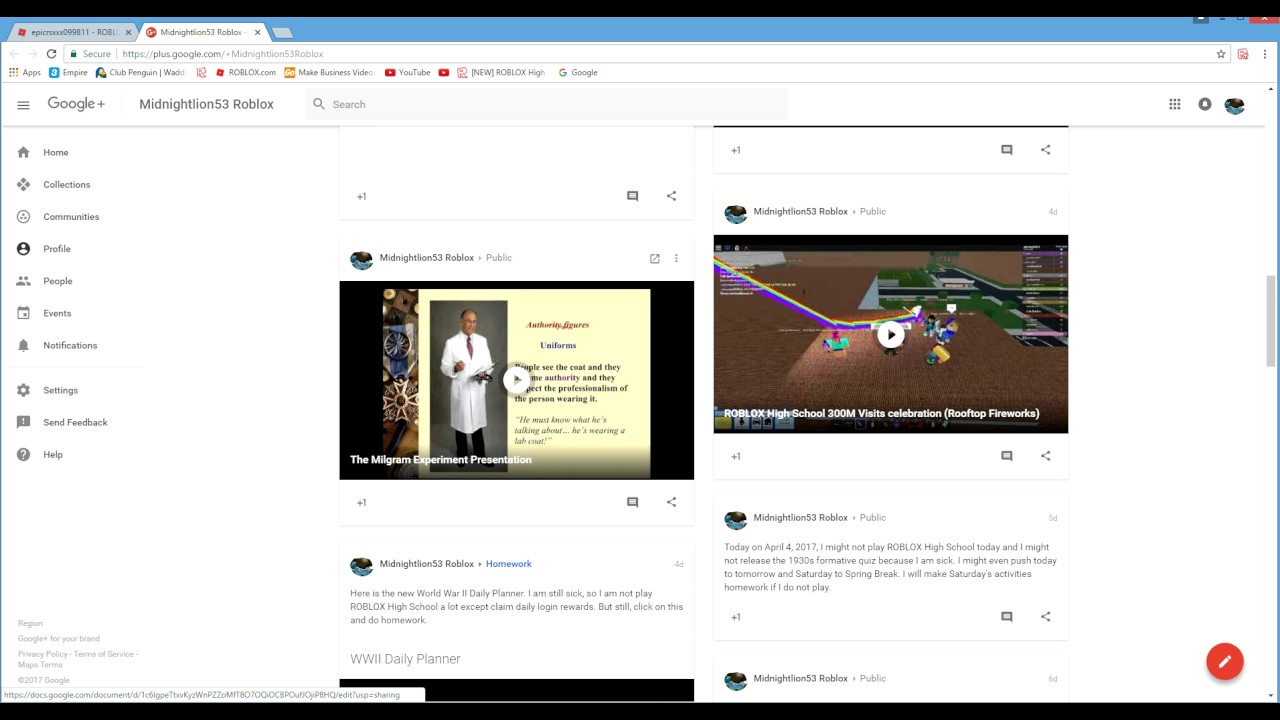Open the Google bookmark
This screenshot has height=720, width=1280.
point(578,72)
